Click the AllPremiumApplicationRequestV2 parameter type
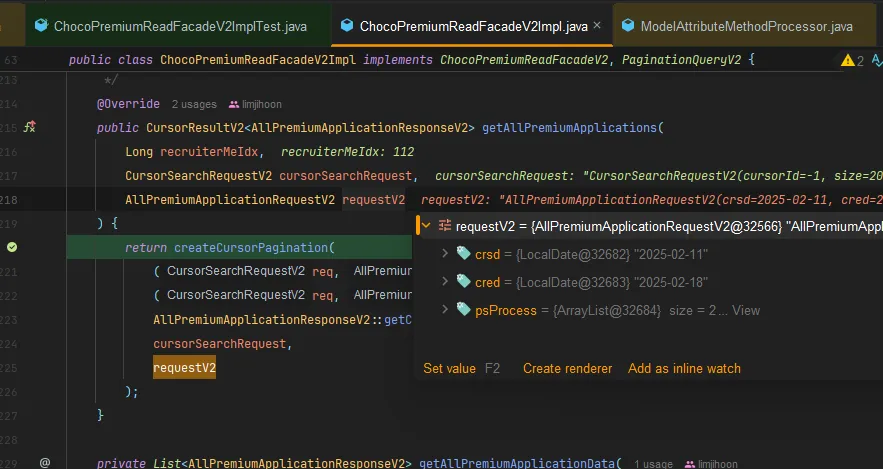 point(230,200)
